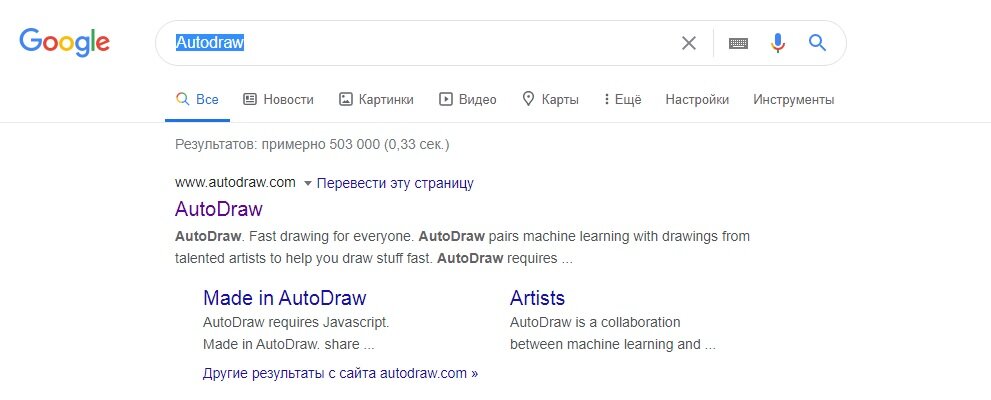This screenshot has width=991, height=400.
Task: Open the AutoDraw result title
Action: 219,209
